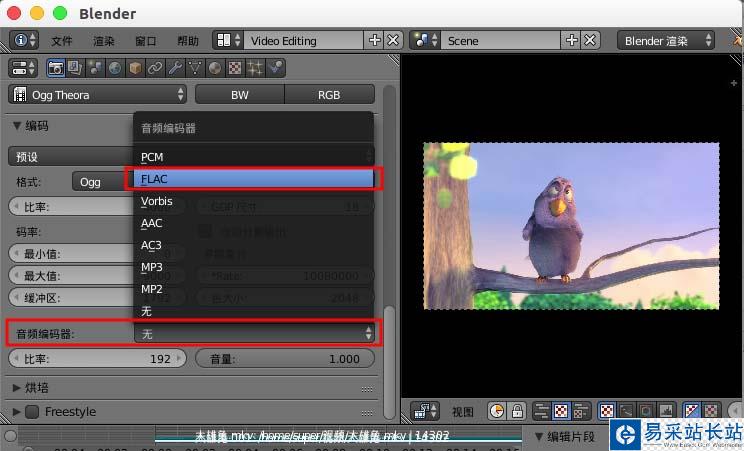The width and height of the screenshot is (744, 451).
Task: Click the Sequencer editor type icon
Action: [x=425, y=411]
